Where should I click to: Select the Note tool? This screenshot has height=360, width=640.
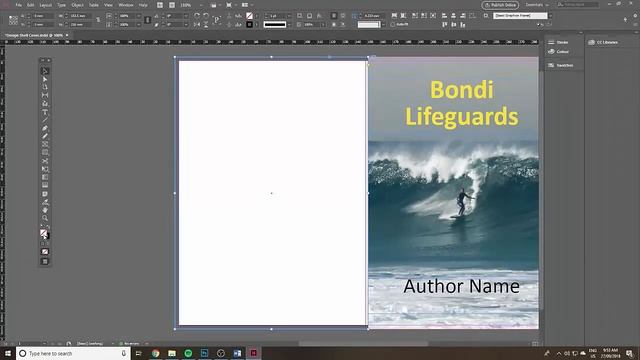45,194
